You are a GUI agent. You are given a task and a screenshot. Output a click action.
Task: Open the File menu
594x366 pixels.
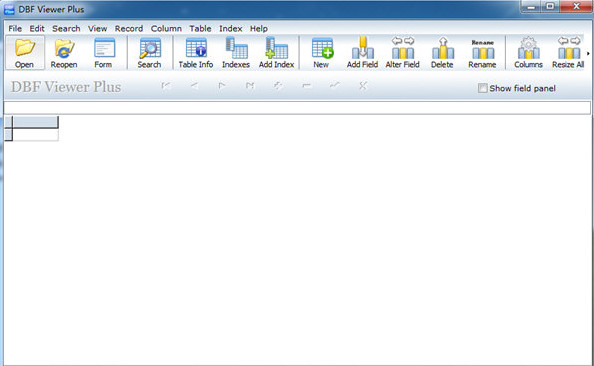[x=15, y=28]
